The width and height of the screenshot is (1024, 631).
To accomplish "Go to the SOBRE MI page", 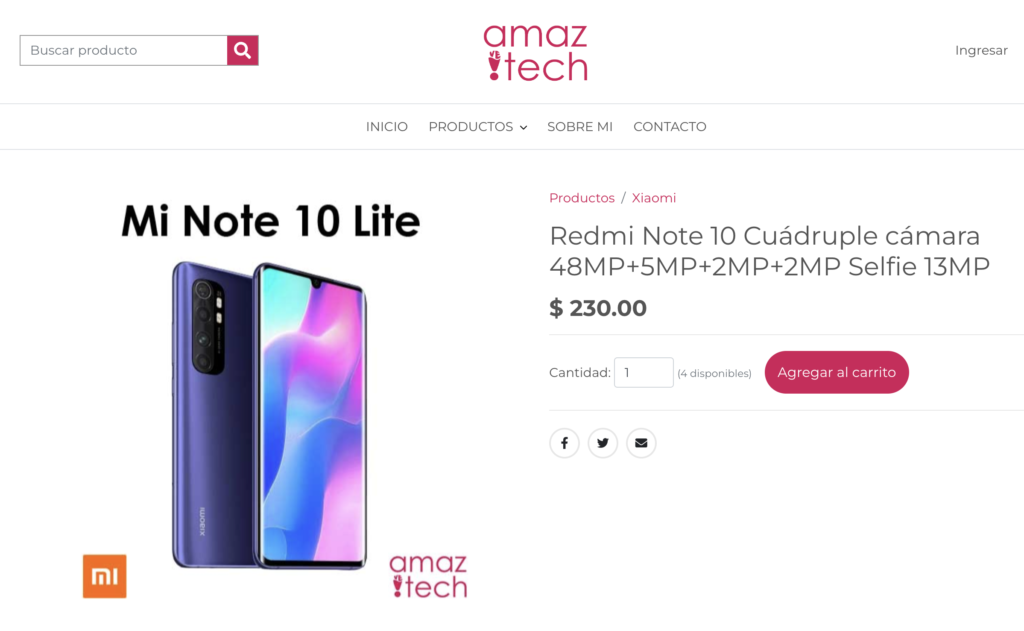I will pos(580,127).
